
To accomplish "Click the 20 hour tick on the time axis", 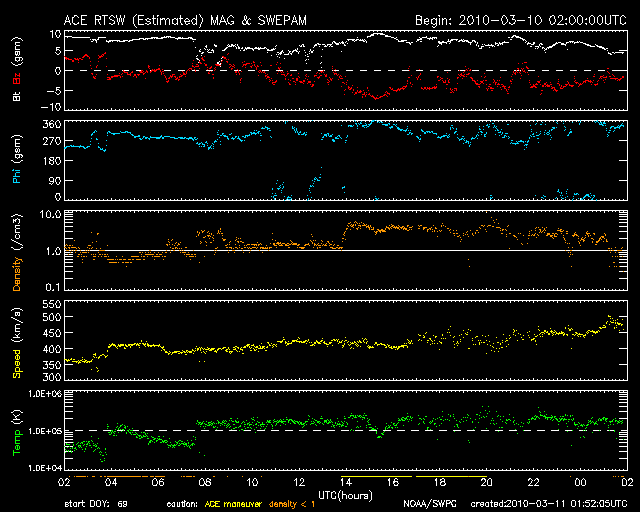I will pos(486,482).
